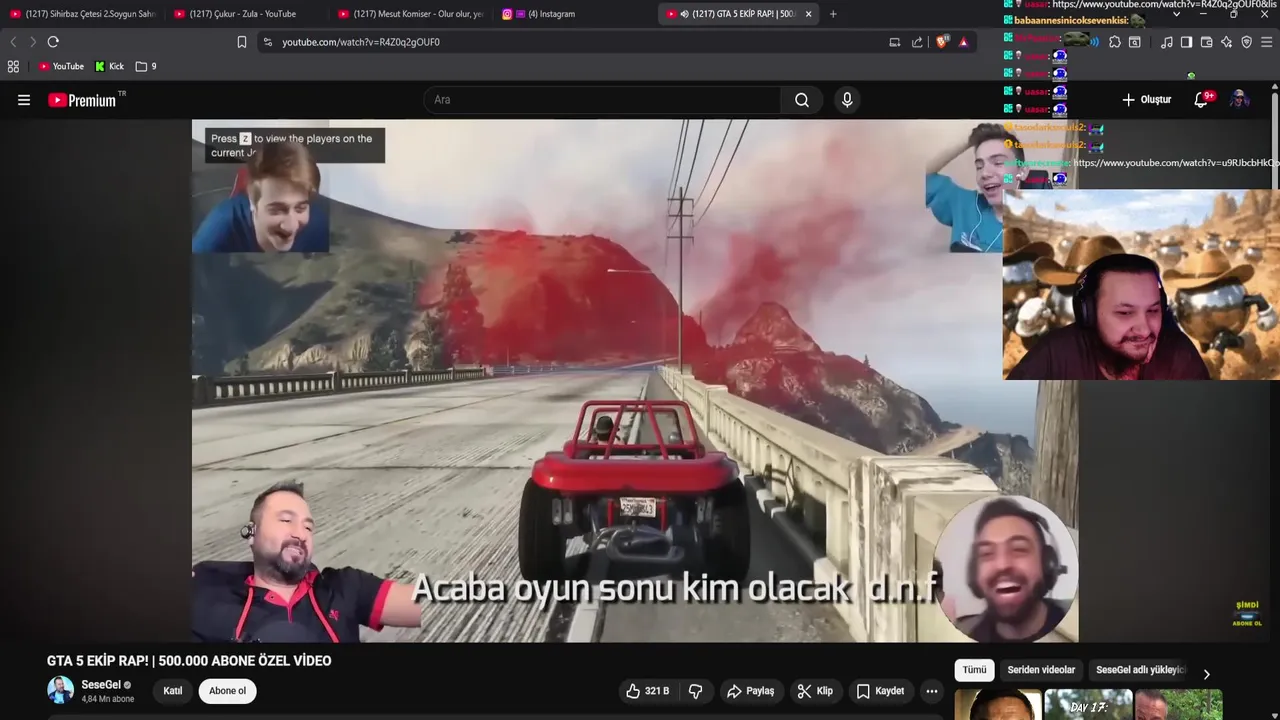Screen dimensions: 1280x720
Task: Reload the page
Action: (53, 42)
